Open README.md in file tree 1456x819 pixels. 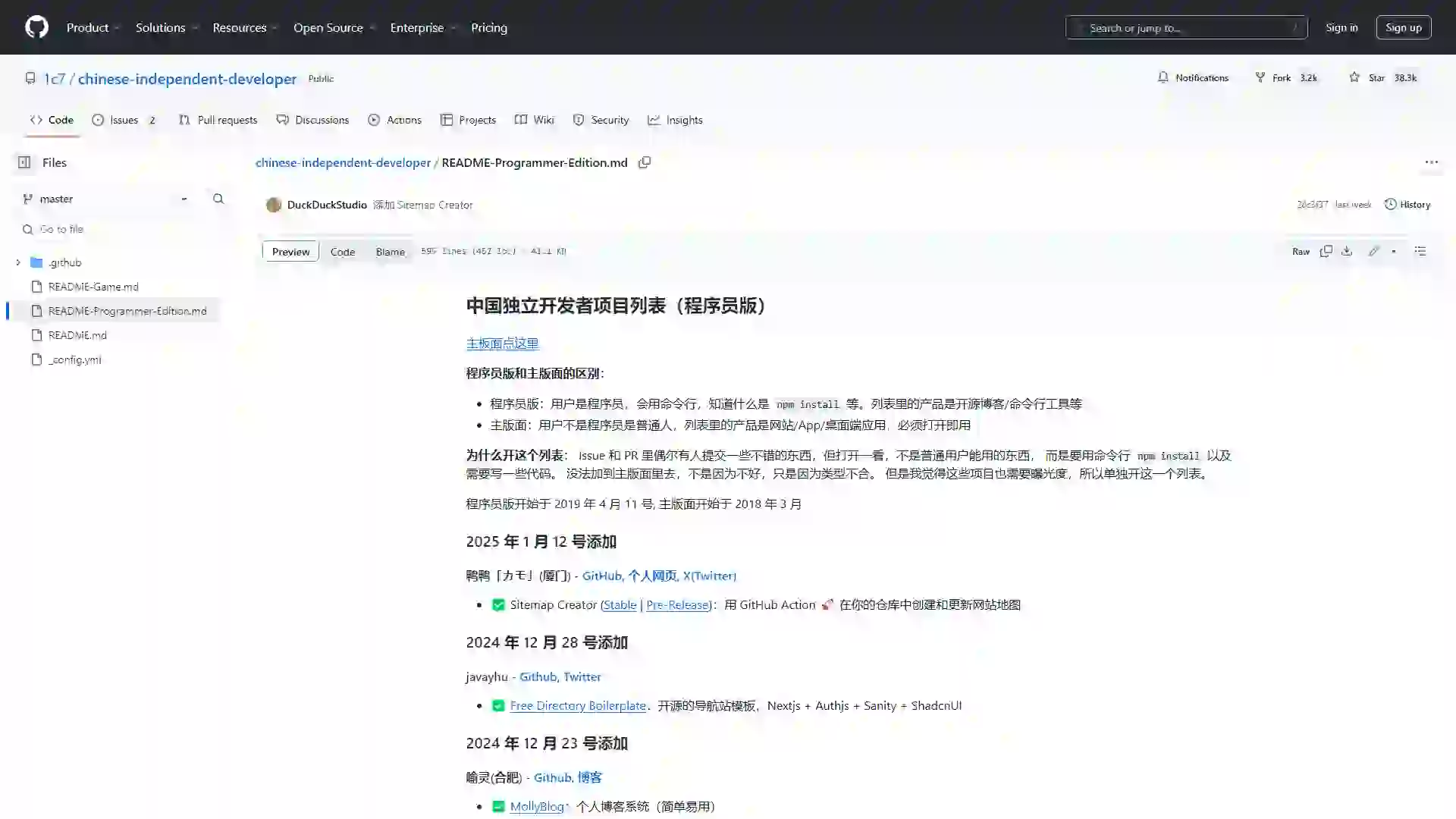click(x=77, y=335)
